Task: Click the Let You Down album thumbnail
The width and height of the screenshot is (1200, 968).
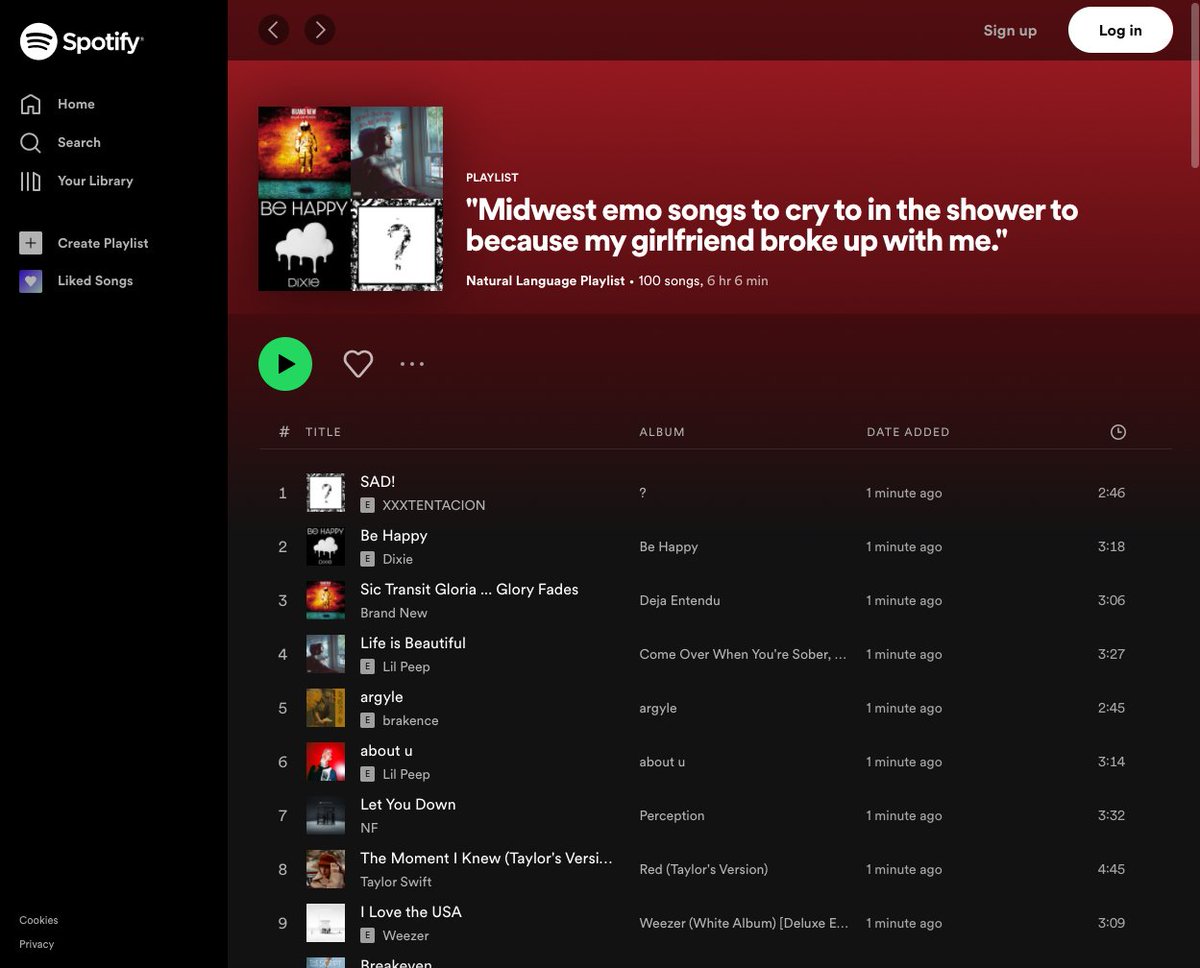Action: [x=325, y=816]
